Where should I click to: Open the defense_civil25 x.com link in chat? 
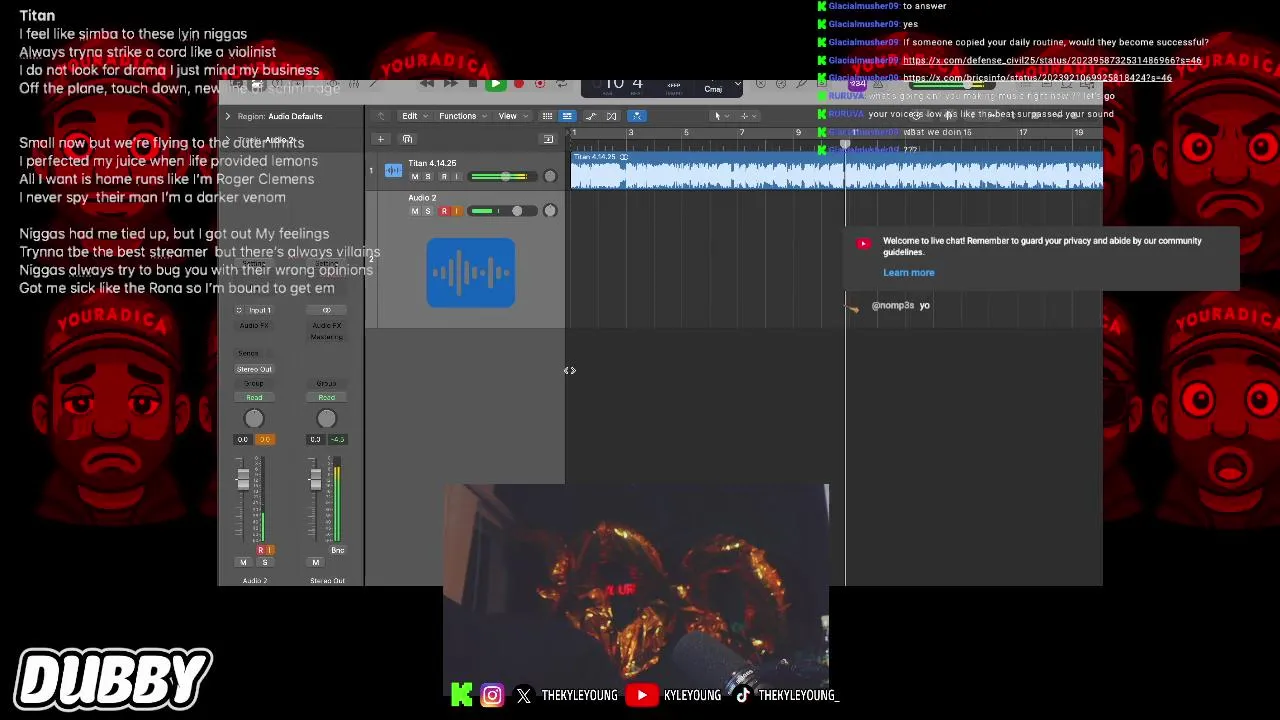(1052, 60)
